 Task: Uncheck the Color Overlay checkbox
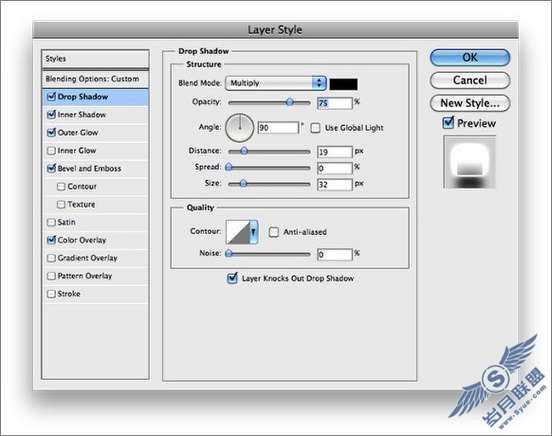[x=51, y=240]
